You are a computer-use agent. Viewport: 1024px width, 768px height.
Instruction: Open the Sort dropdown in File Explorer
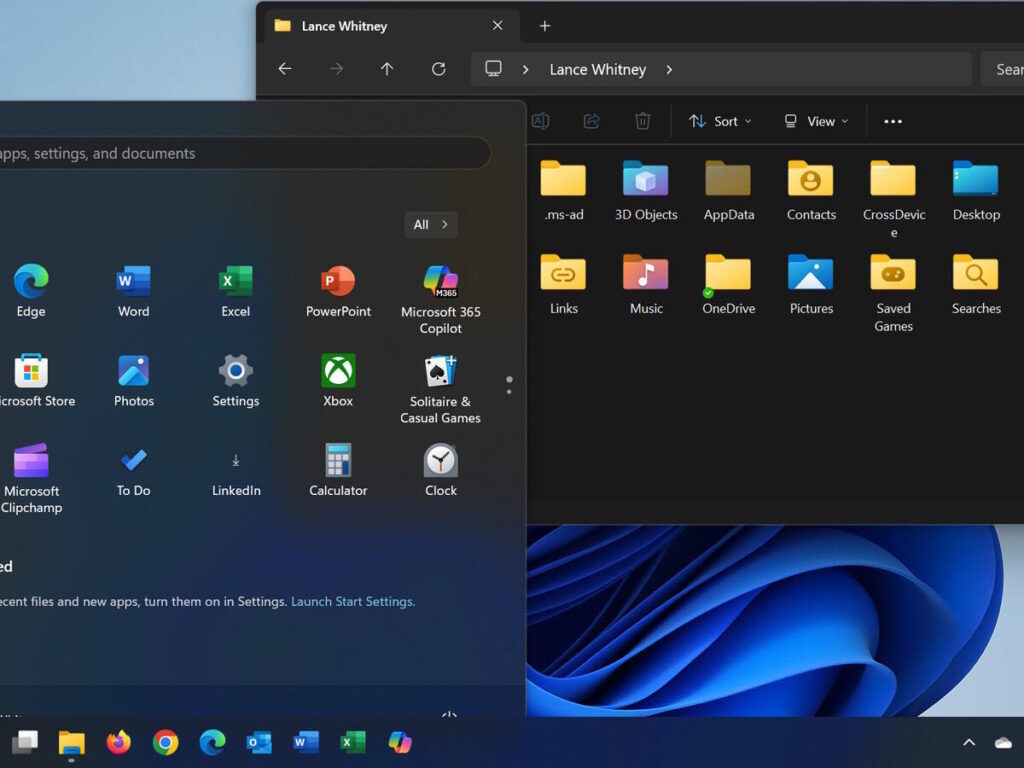(x=720, y=121)
